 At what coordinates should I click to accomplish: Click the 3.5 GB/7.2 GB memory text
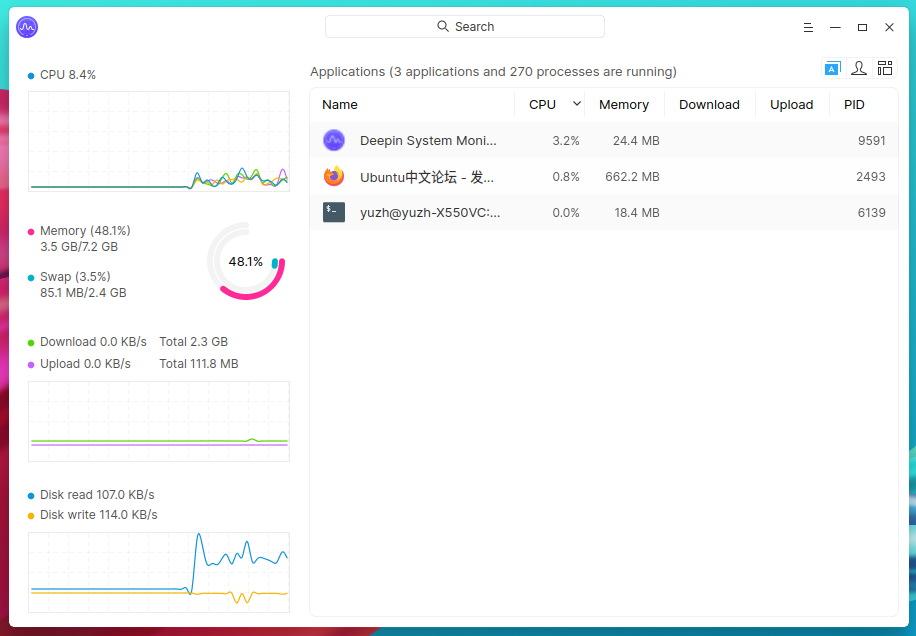(79, 246)
